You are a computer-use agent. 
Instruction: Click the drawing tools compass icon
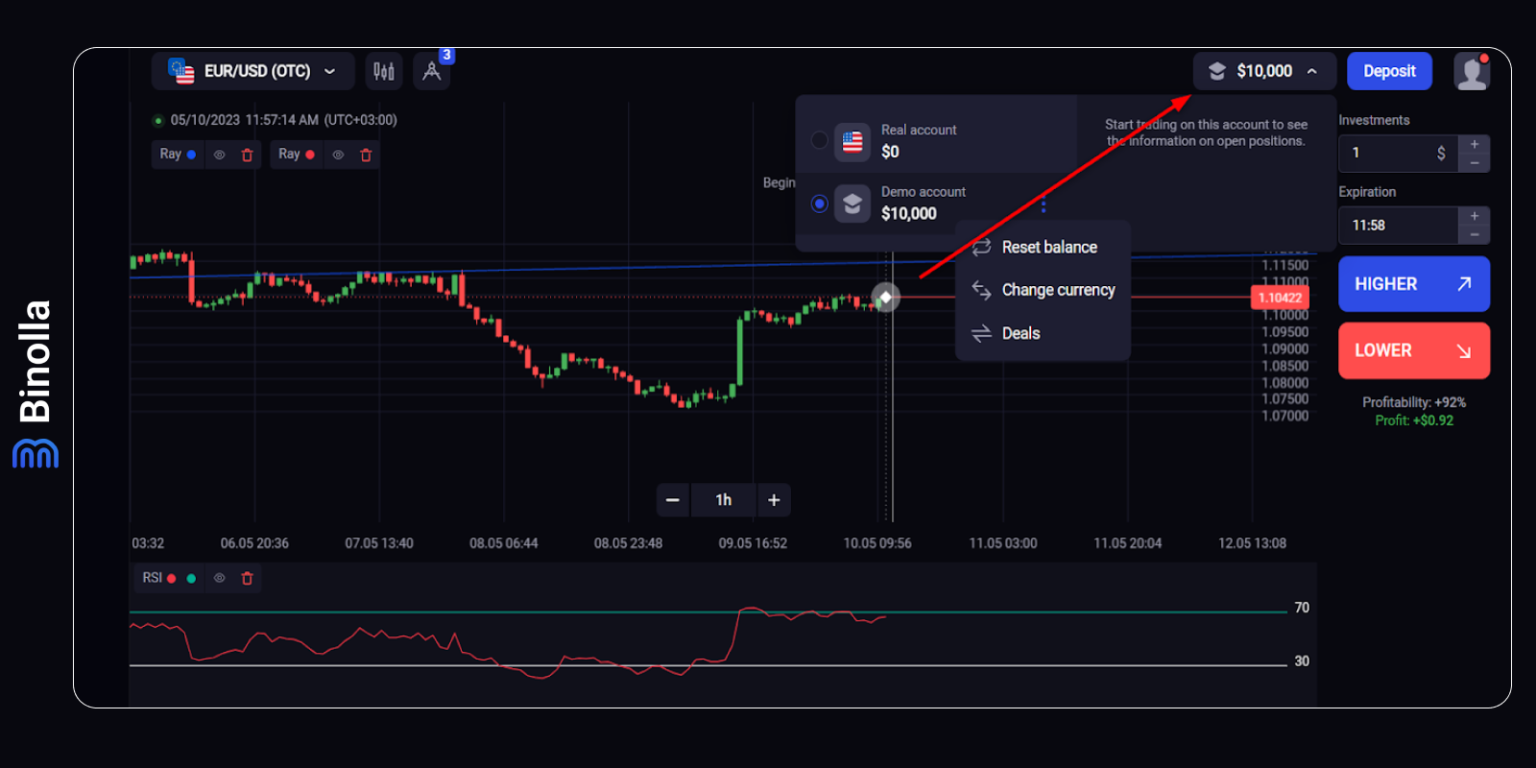[x=431, y=71]
